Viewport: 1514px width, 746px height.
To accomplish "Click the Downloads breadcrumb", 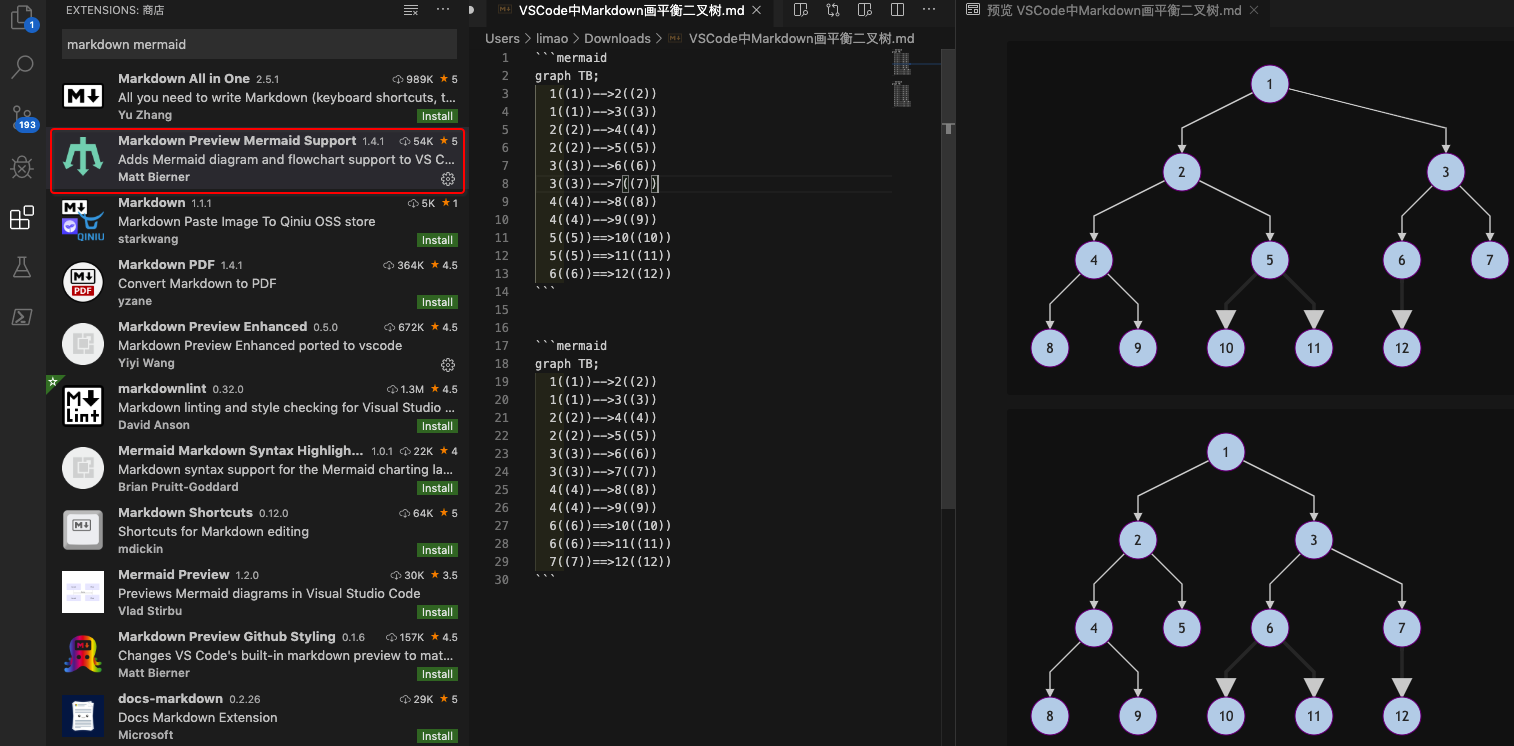I will pos(617,38).
